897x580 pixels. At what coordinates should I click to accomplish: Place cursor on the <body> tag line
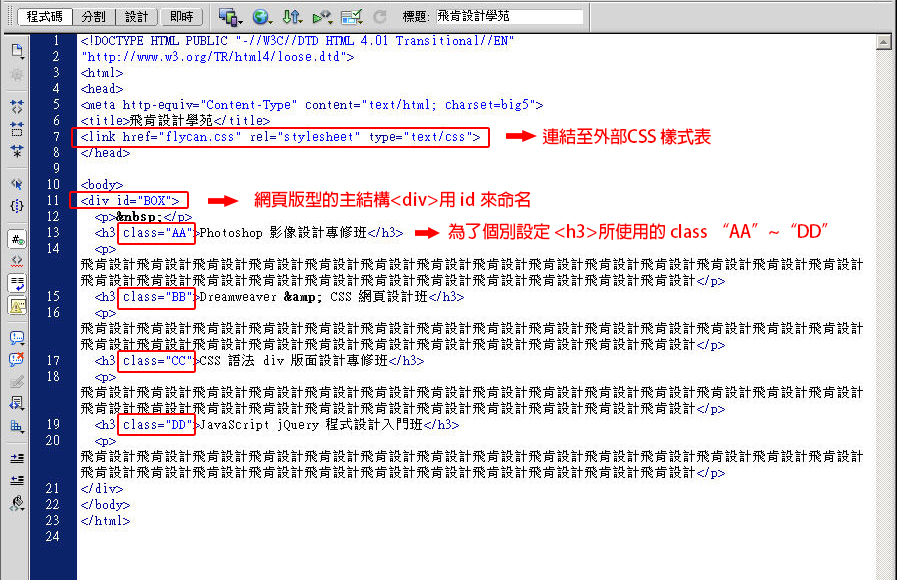(102, 185)
